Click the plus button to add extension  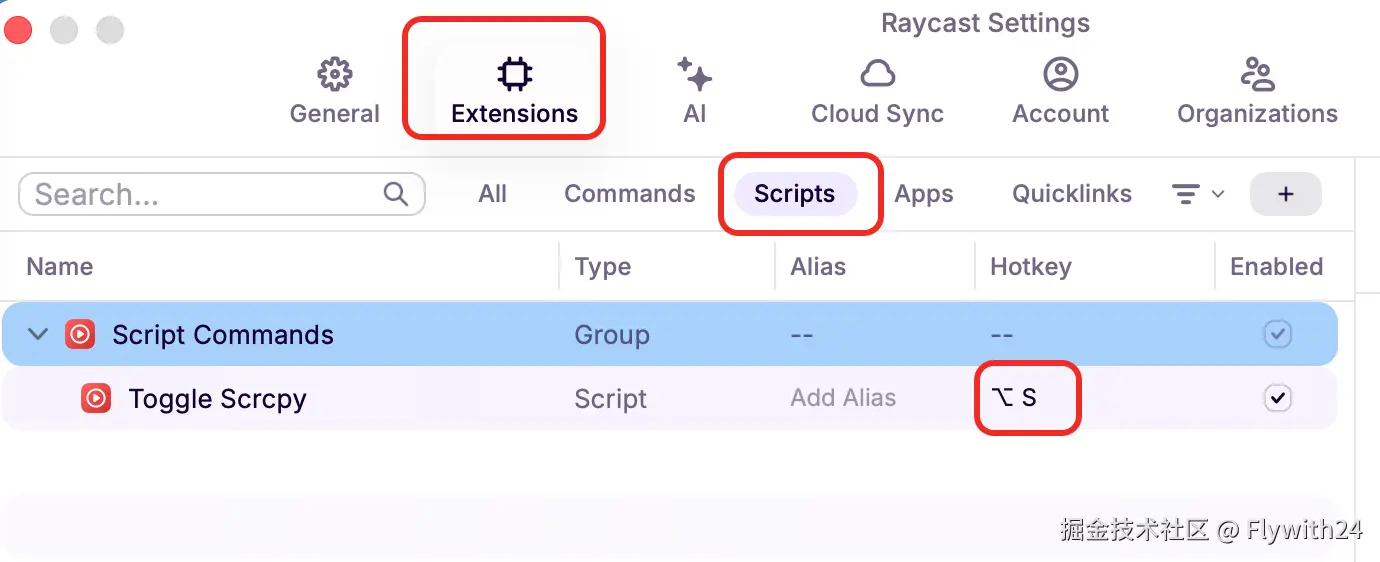point(1285,194)
